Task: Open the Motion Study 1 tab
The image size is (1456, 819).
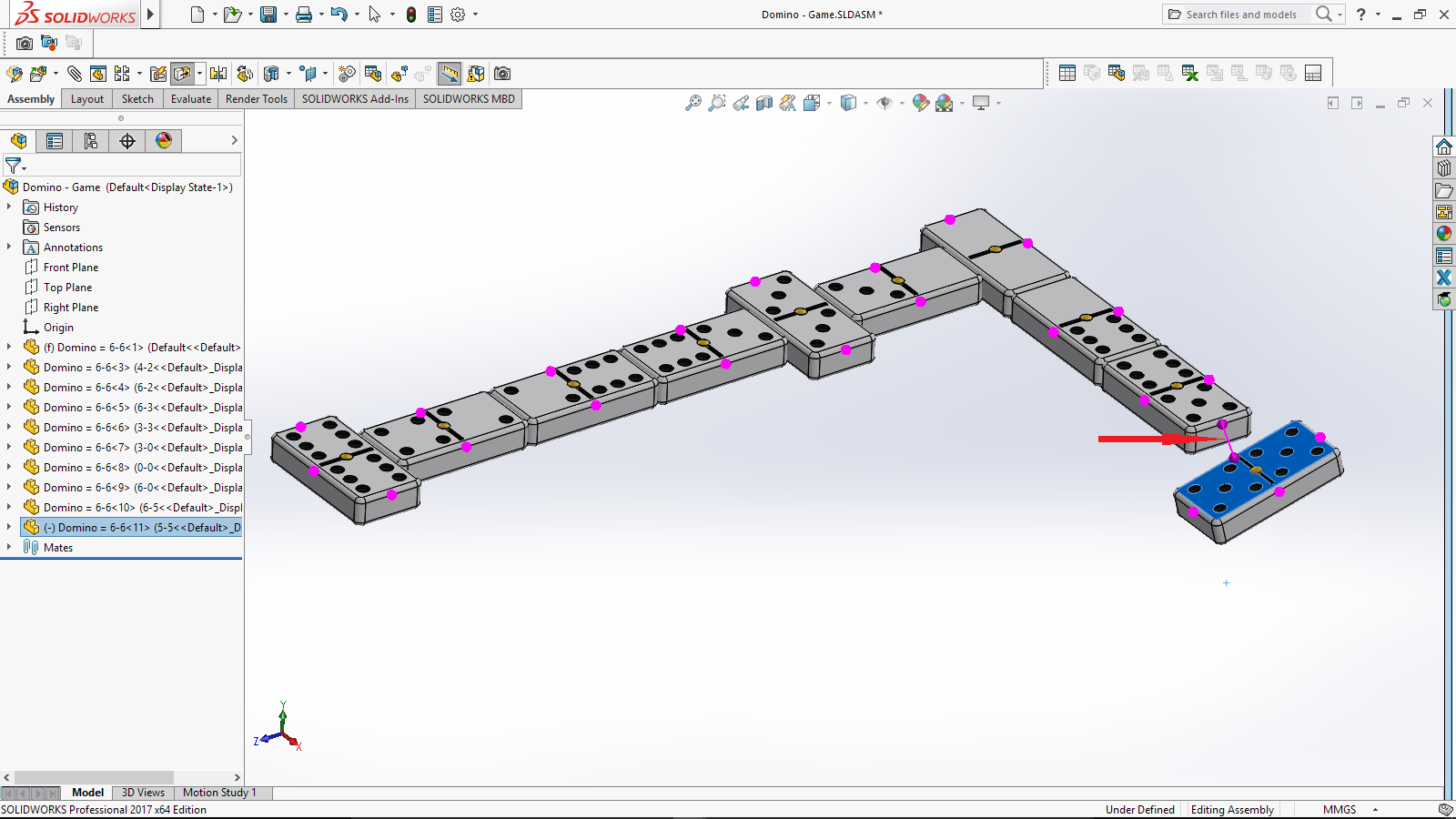Action: 219,793
